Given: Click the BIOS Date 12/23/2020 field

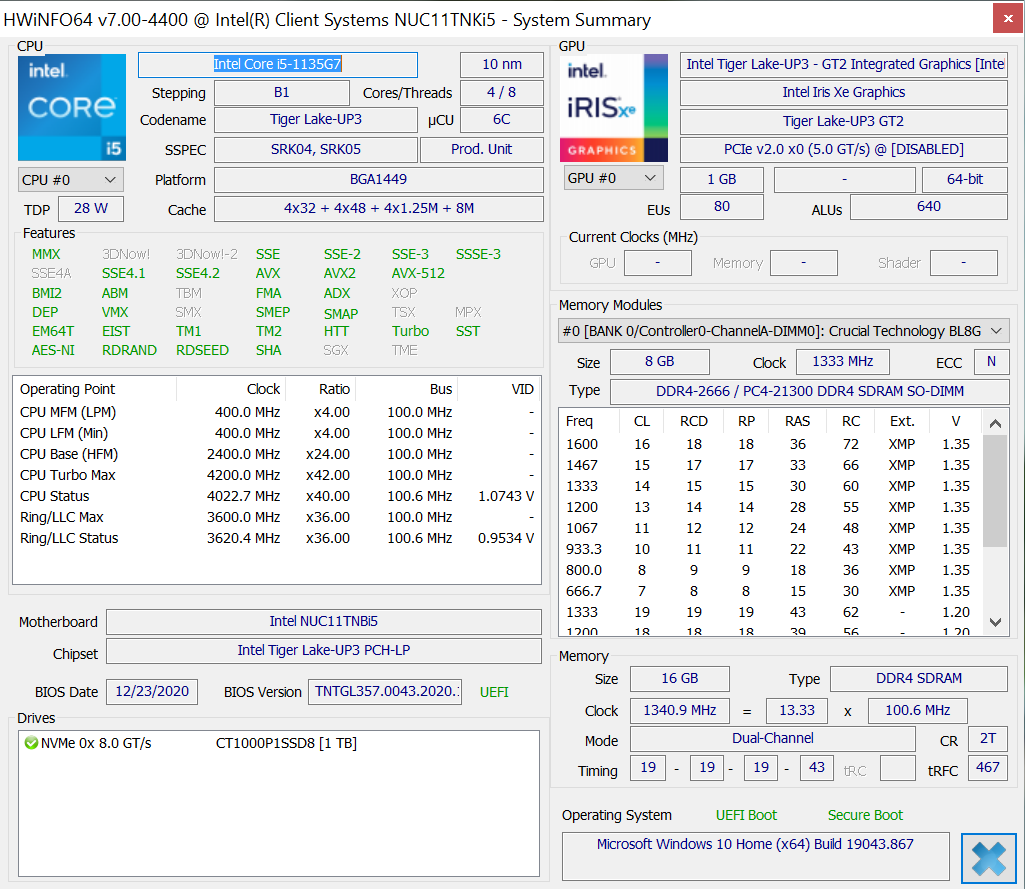Looking at the screenshot, I should (152, 692).
